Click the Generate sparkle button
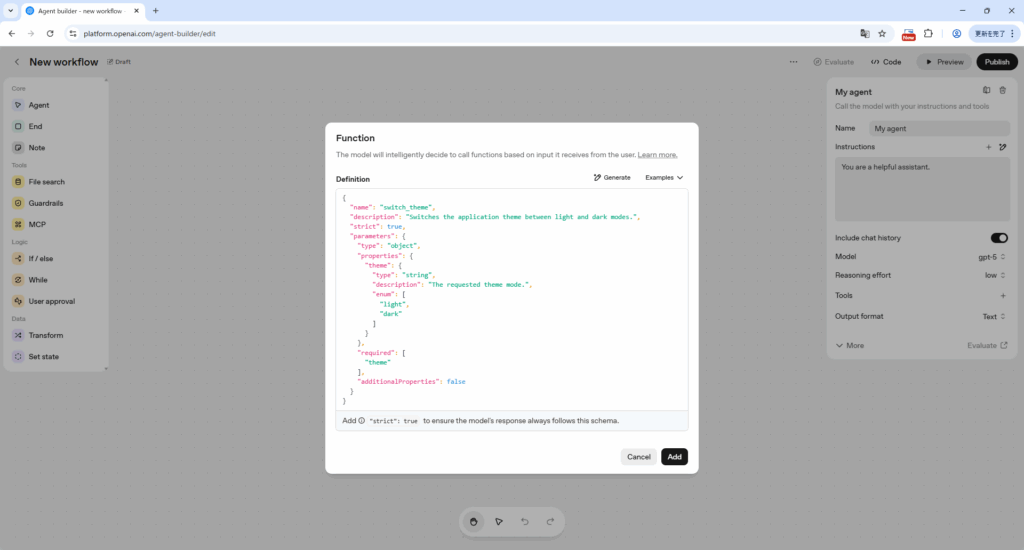Viewport: 1024px width, 550px height. pos(611,177)
